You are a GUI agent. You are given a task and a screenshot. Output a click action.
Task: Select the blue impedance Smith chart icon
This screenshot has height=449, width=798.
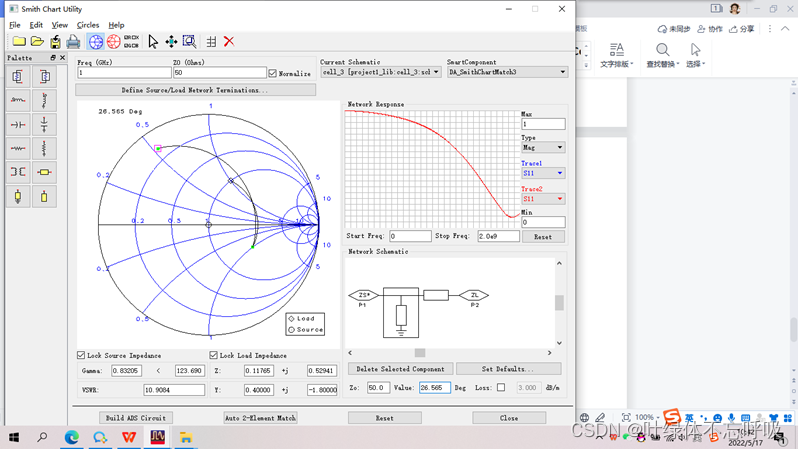(x=96, y=42)
